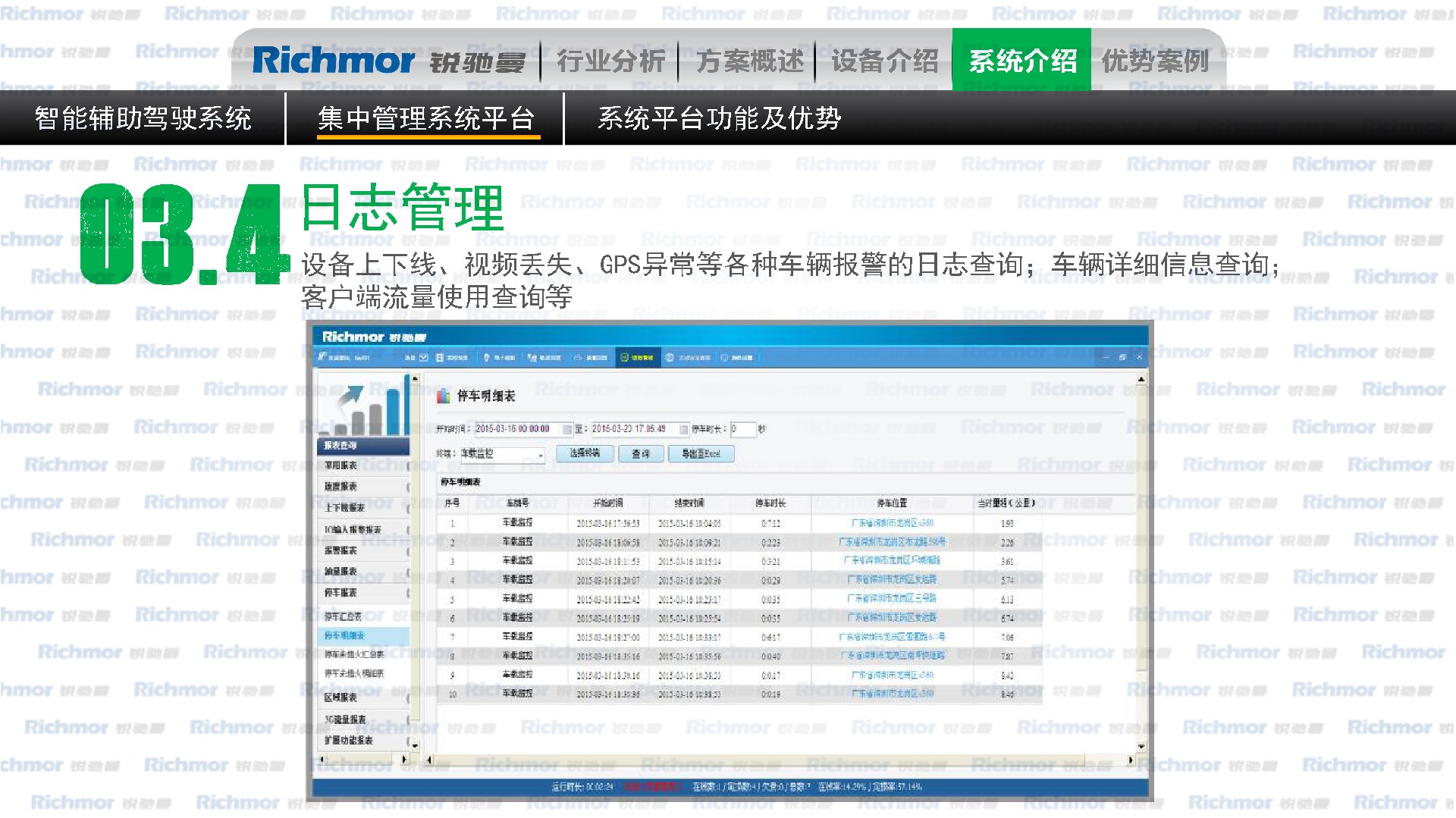Open the 优势案例 tab
This screenshot has width=1456, height=818.
point(1155,61)
